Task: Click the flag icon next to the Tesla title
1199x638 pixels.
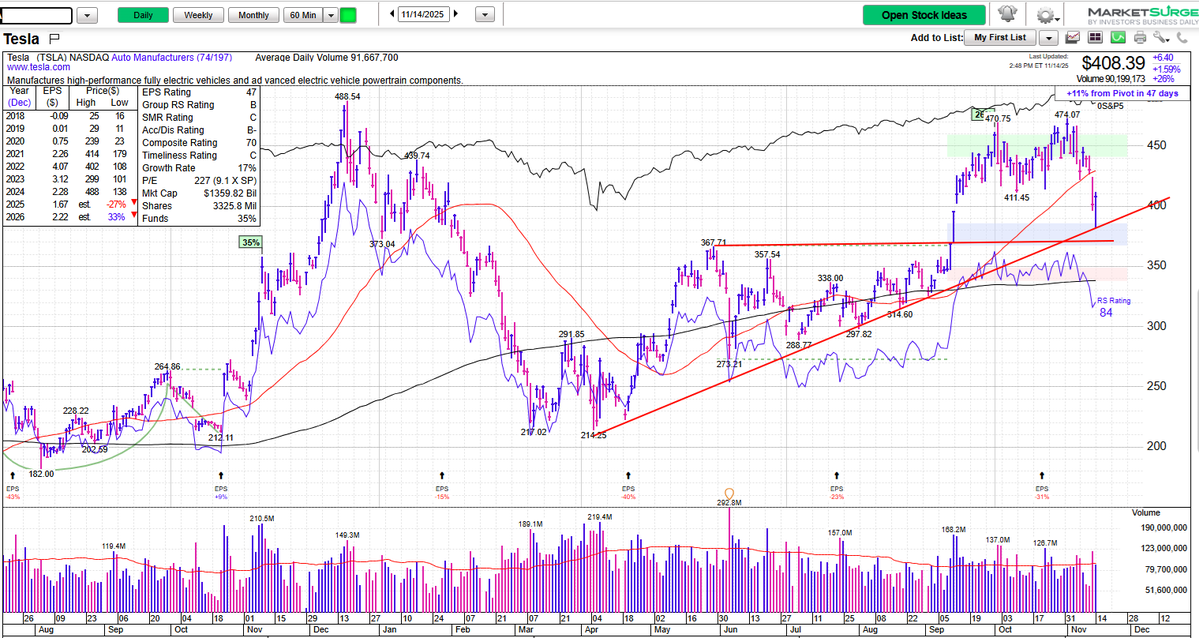Action: tap(53, 38)
